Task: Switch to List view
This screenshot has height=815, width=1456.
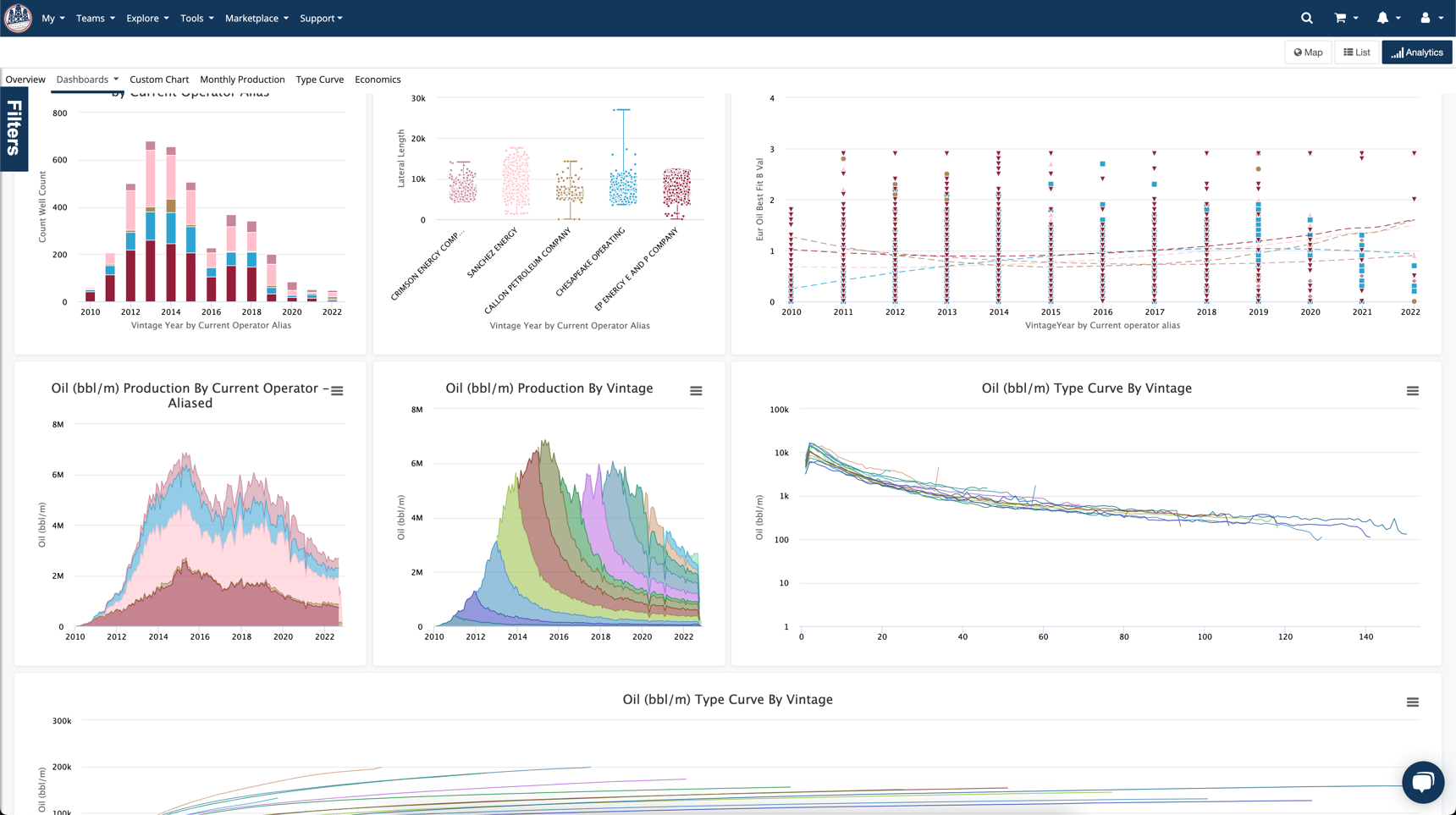Action: coord(1356,52)
